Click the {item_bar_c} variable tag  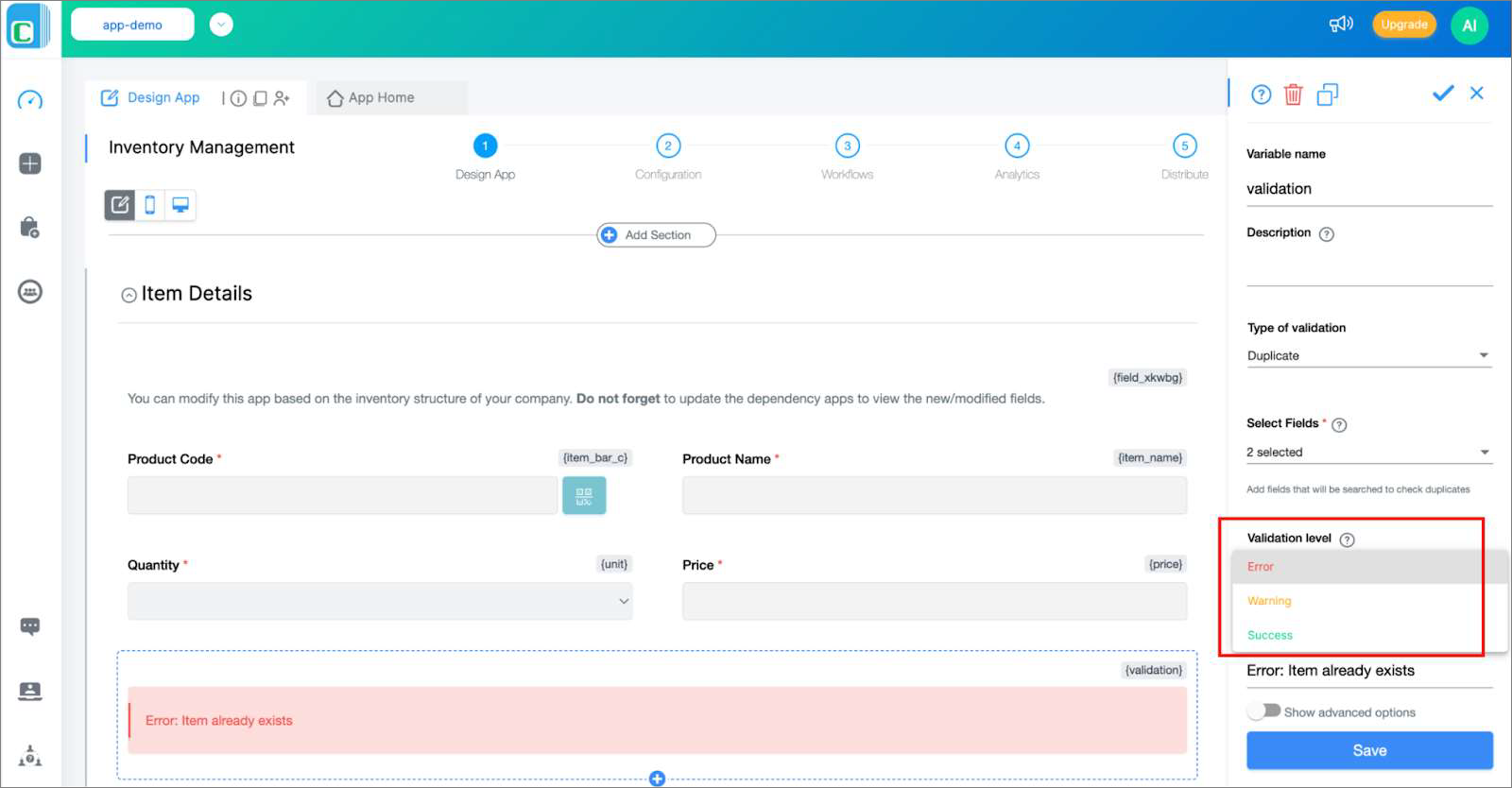tap(595, 458)
